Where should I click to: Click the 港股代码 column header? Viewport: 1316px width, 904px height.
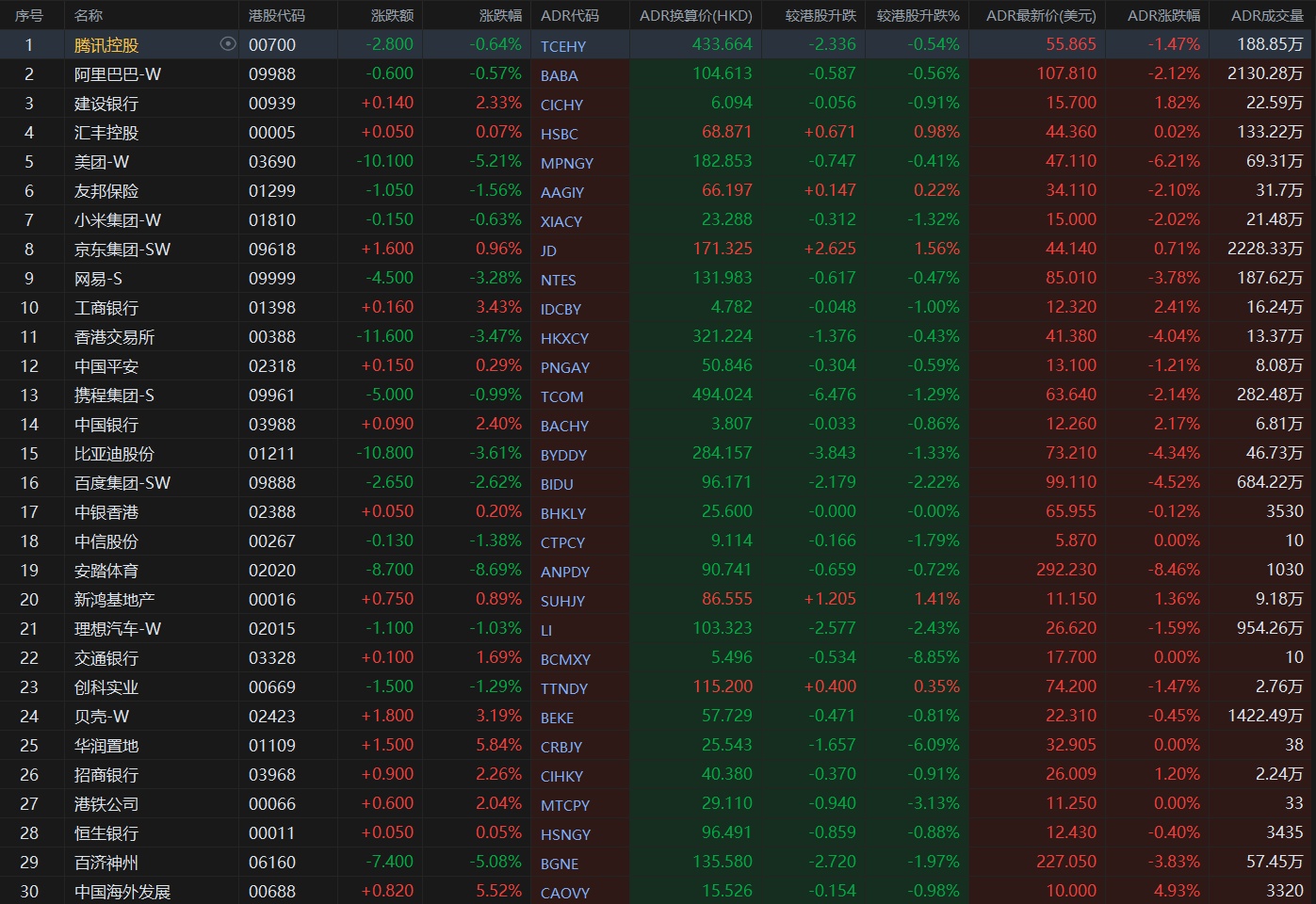(276, 15)
